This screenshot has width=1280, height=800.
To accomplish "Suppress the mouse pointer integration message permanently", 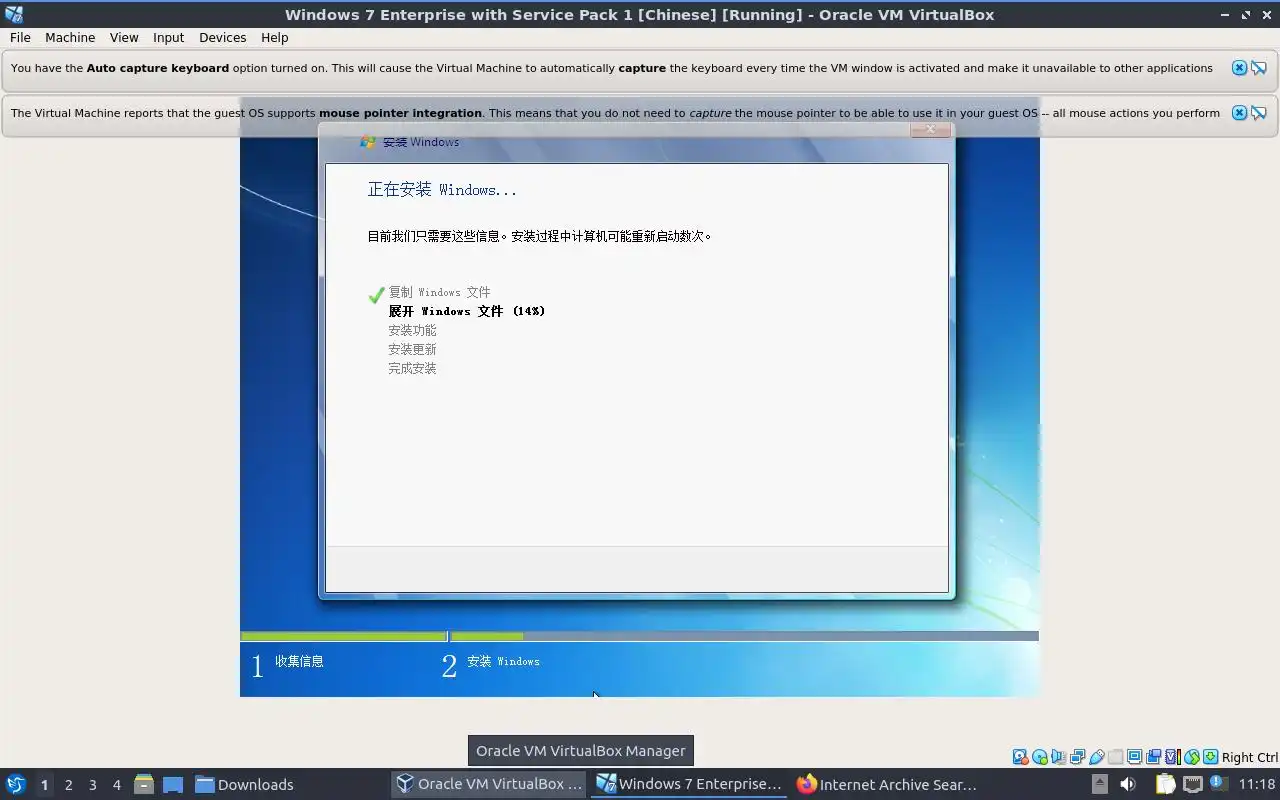I will click(x=1259, y=112).
